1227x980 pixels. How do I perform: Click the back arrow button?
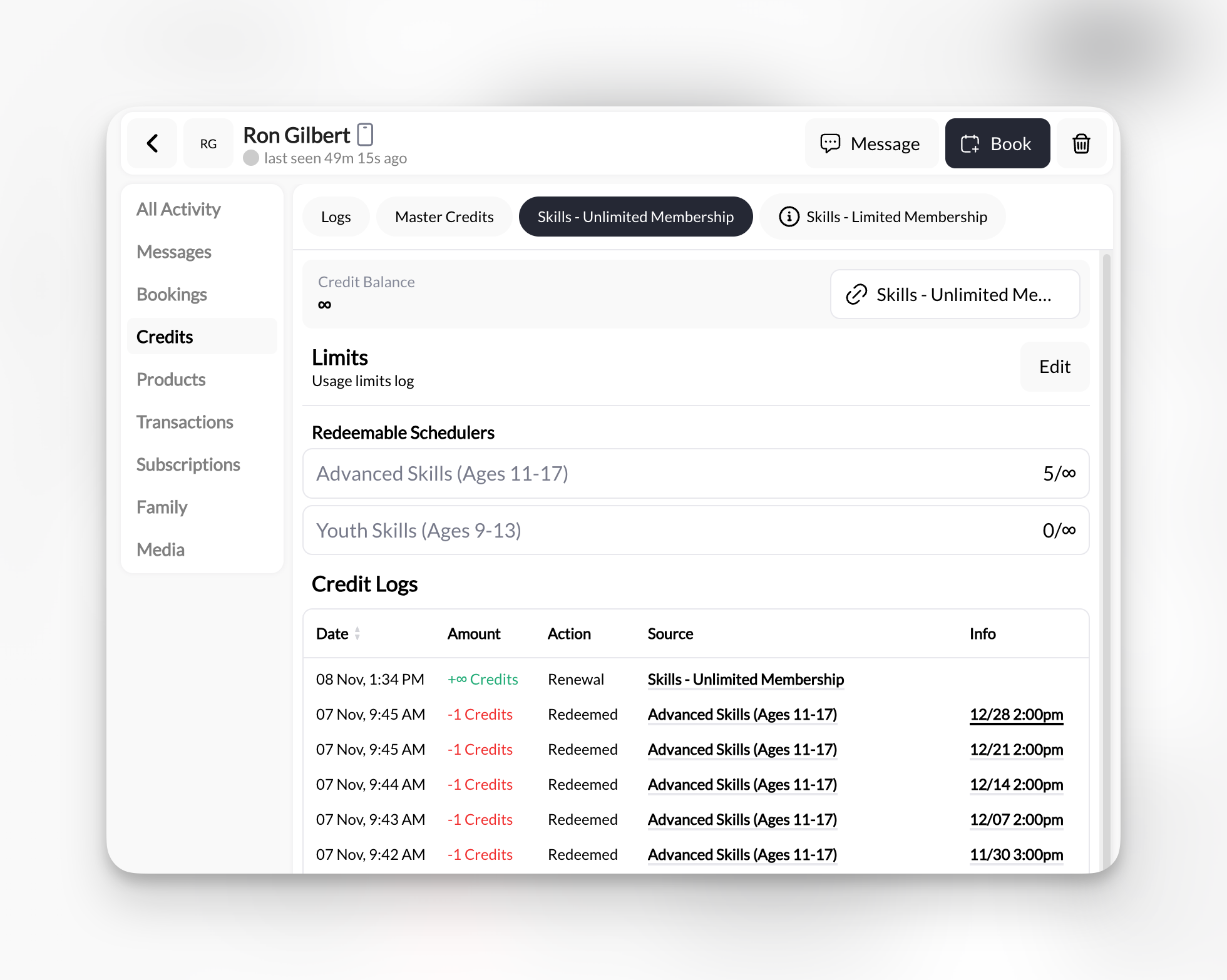[x=152, y=143]
